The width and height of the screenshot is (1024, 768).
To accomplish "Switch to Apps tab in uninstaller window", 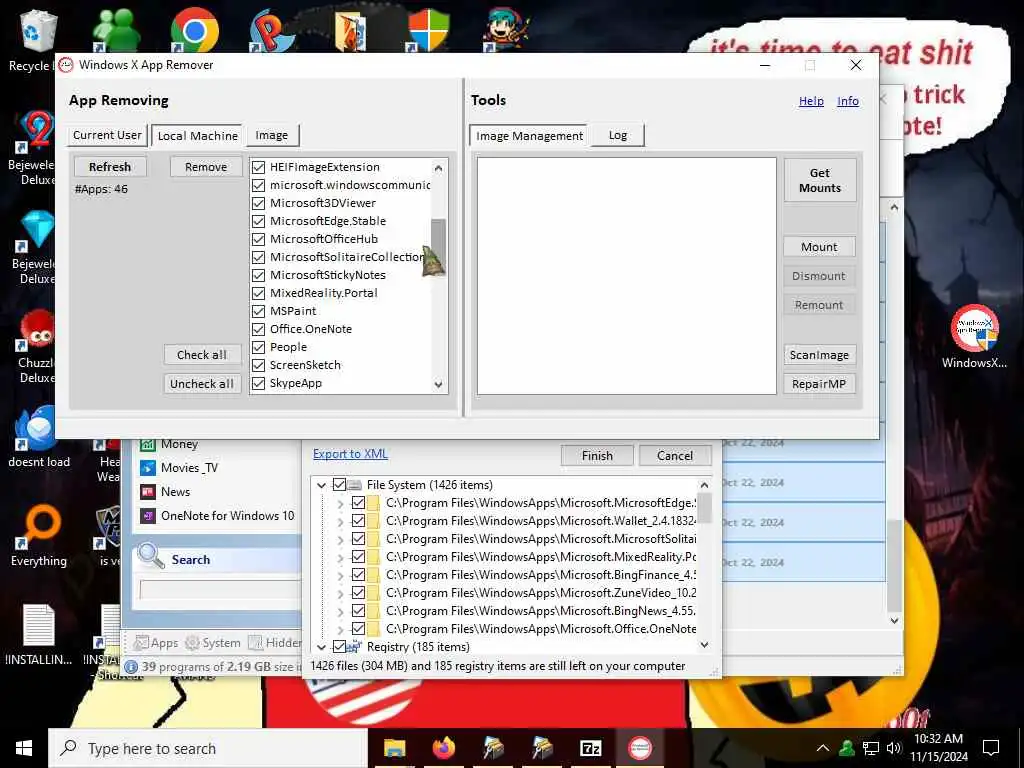I will (x=156, y=643).
